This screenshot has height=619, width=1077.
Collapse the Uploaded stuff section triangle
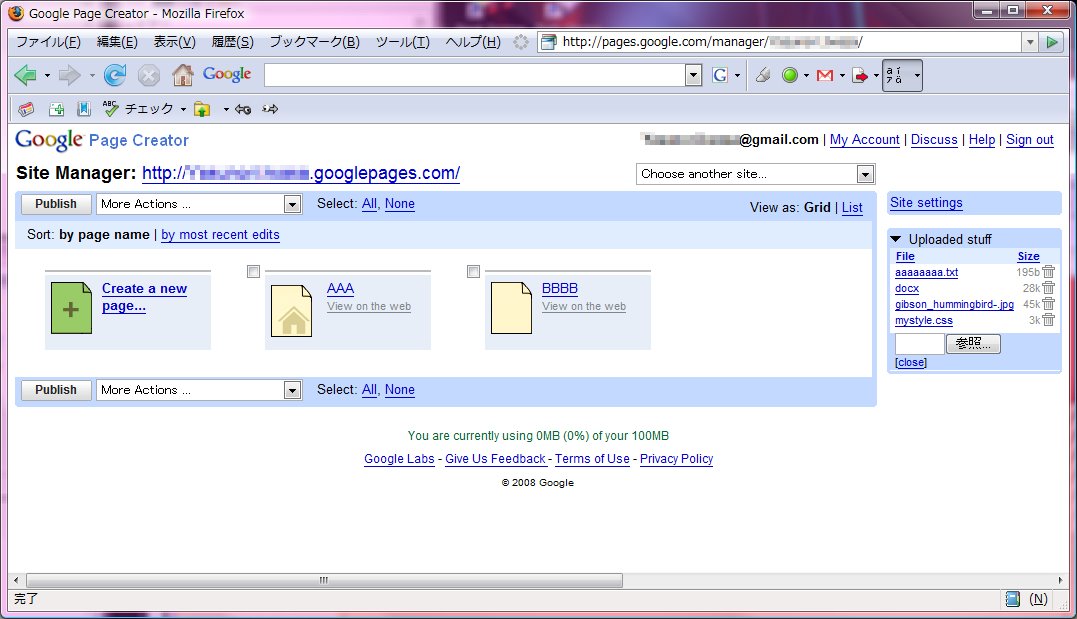pos(896,239)
